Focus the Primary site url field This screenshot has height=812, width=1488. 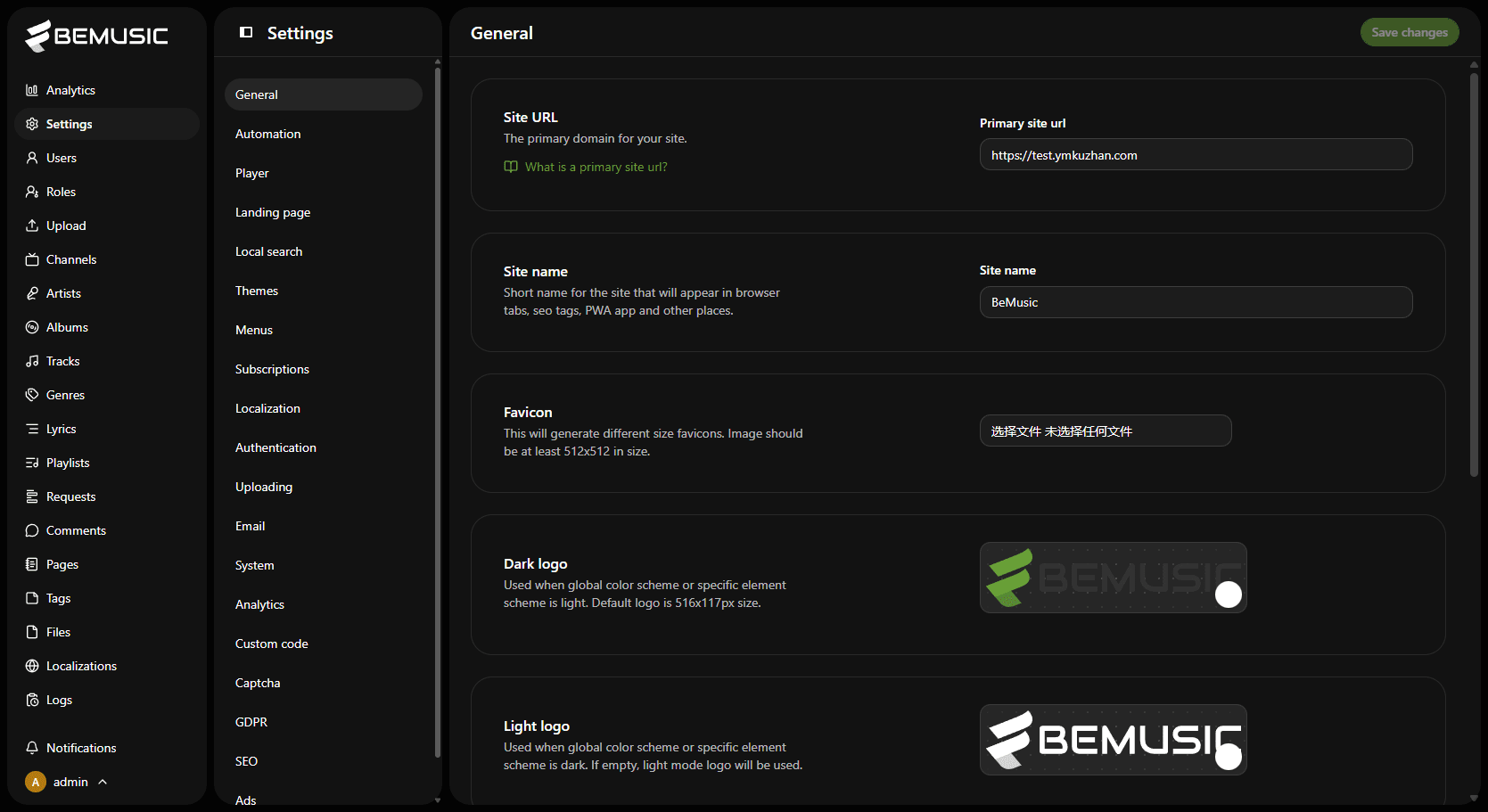[1196, 154]
